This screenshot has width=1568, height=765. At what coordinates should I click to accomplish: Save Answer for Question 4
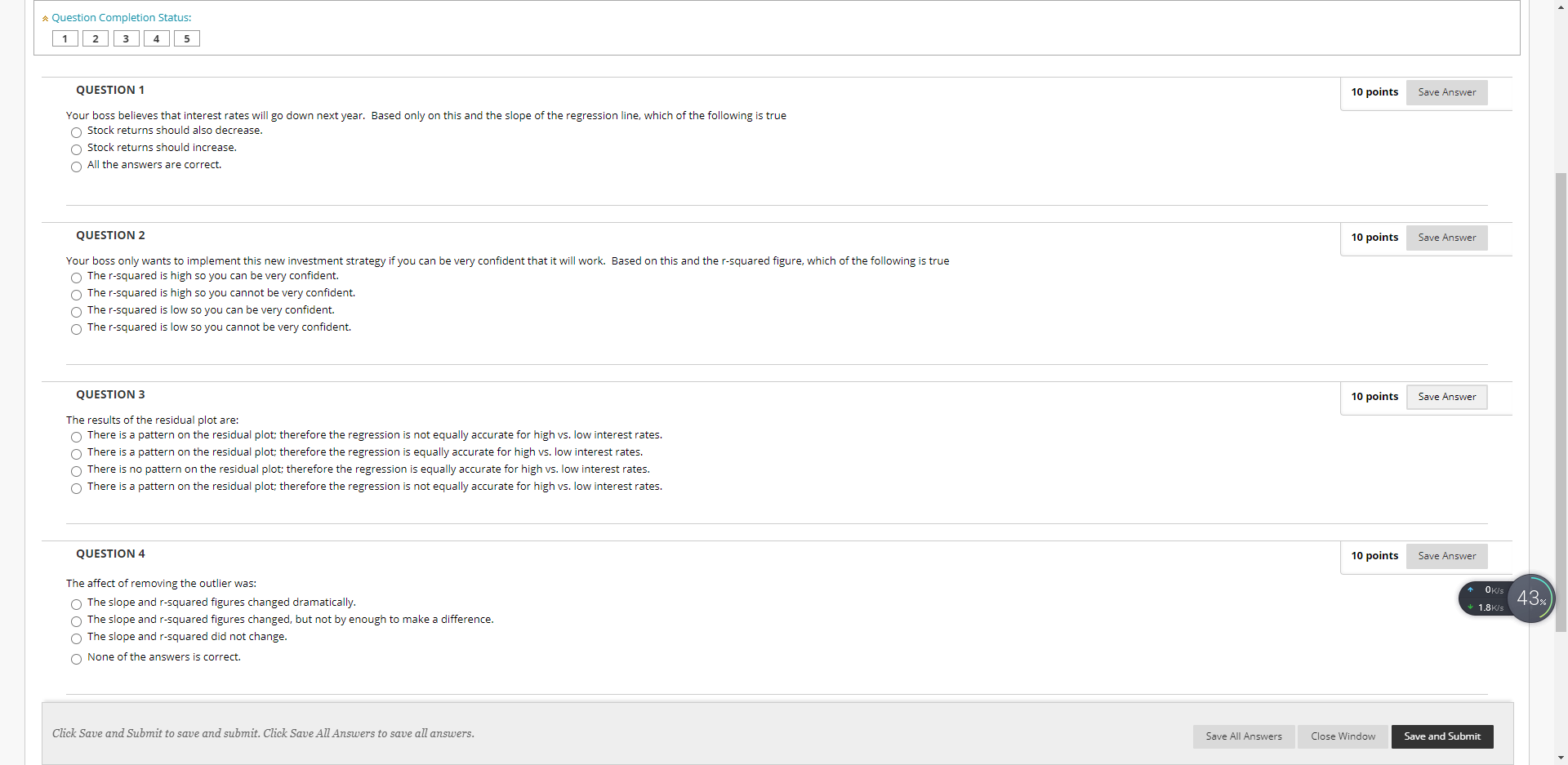[x=1445, y=556]
